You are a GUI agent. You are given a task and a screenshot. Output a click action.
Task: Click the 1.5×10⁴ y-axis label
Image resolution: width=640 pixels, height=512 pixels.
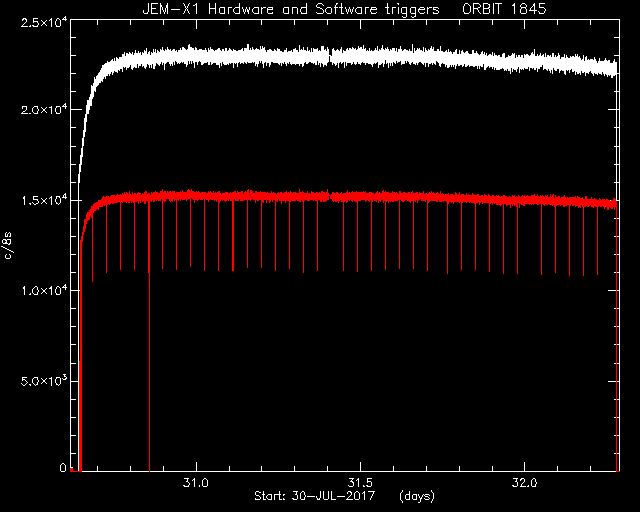coord(44,200)
